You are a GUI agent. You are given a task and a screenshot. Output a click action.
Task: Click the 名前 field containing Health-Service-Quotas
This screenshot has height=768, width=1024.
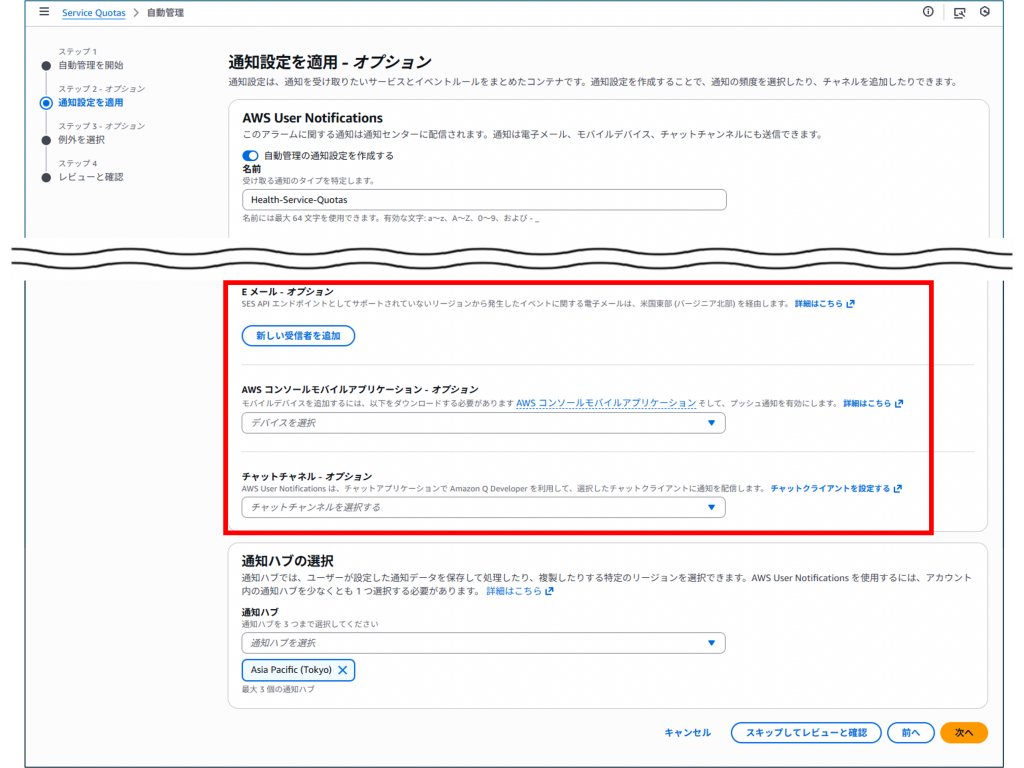tap(483, 200)
